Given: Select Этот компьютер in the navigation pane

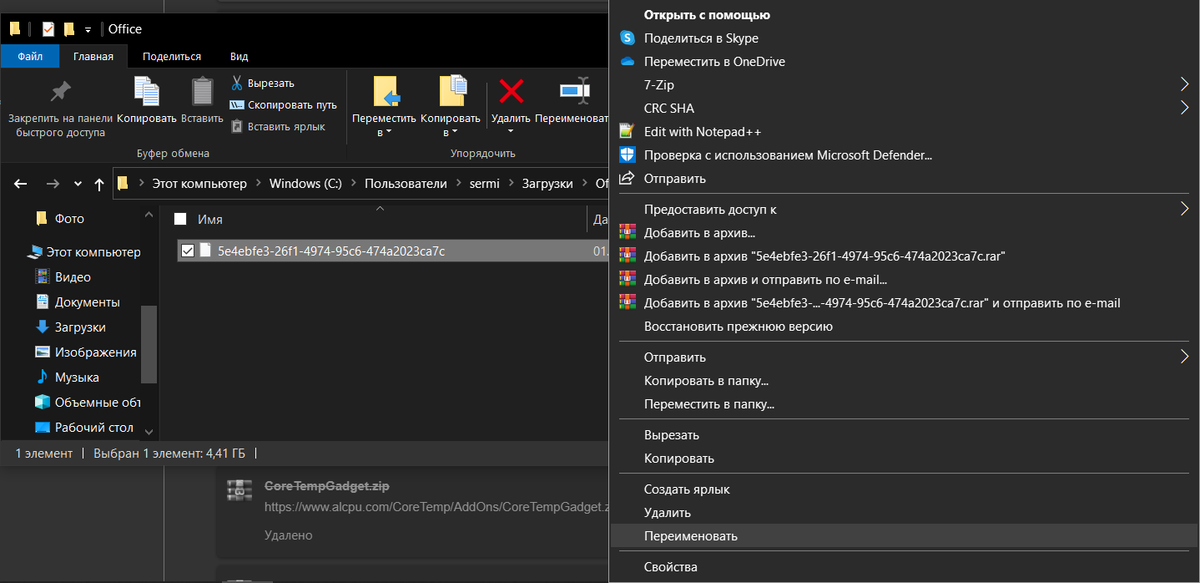Looking at the screenshot, I should click(x=94, y=252).
